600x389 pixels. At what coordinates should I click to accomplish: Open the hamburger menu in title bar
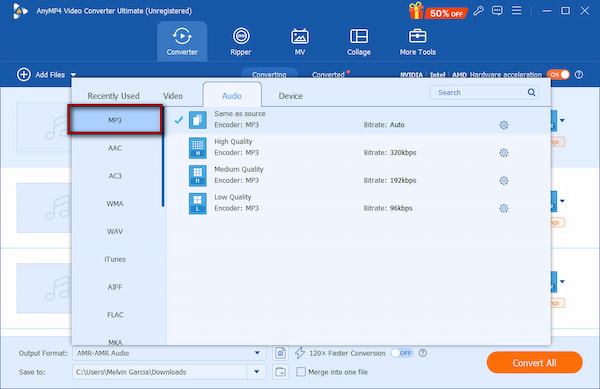pyautogui.click(x=517, y=10)
